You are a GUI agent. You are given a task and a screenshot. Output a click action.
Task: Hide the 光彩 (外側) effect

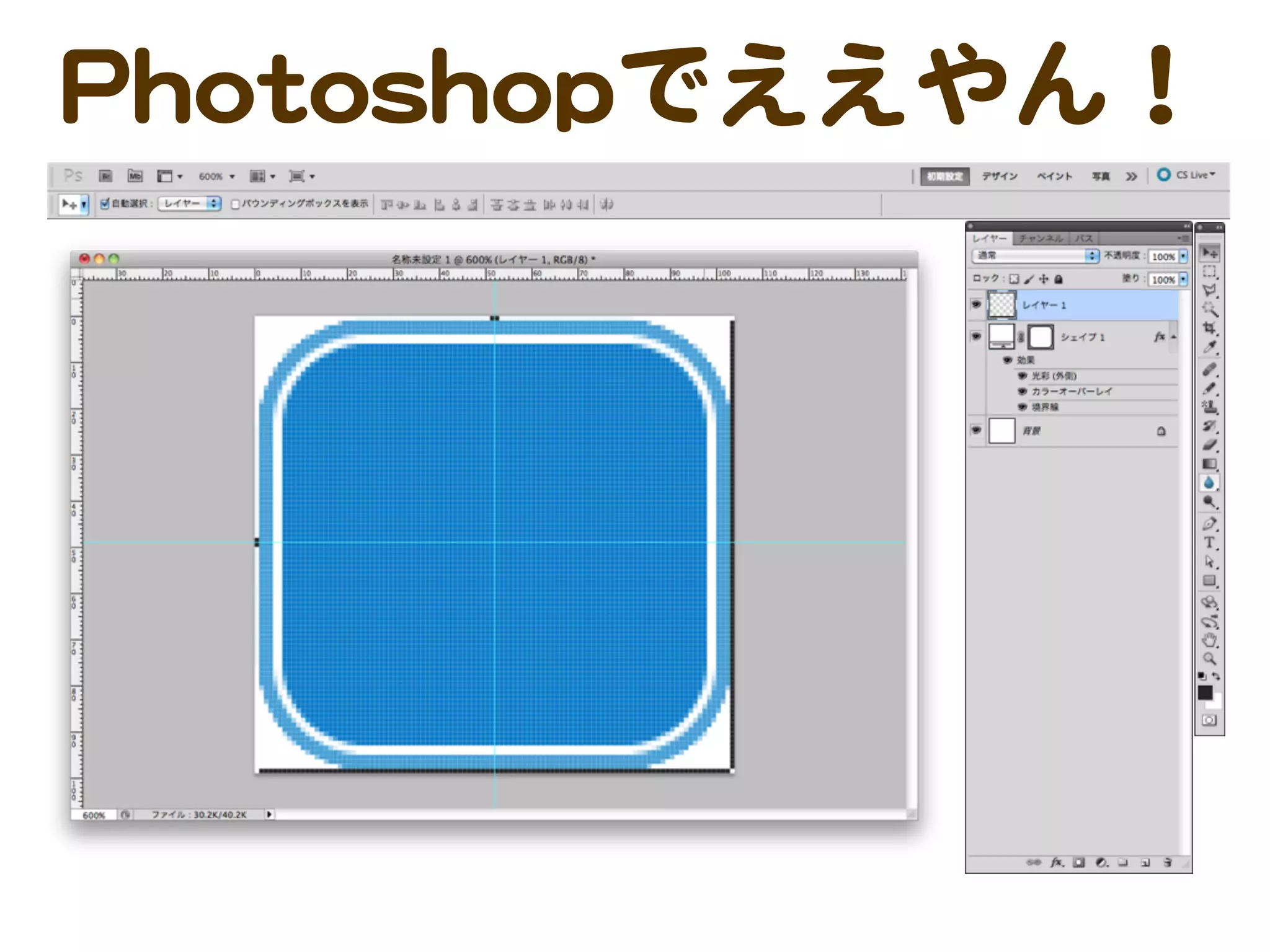1022,376
